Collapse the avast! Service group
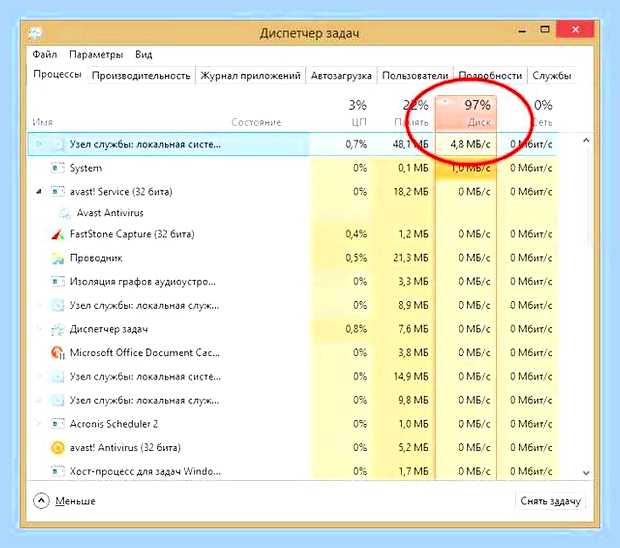620x548 pixels. [x=38, y=192]
